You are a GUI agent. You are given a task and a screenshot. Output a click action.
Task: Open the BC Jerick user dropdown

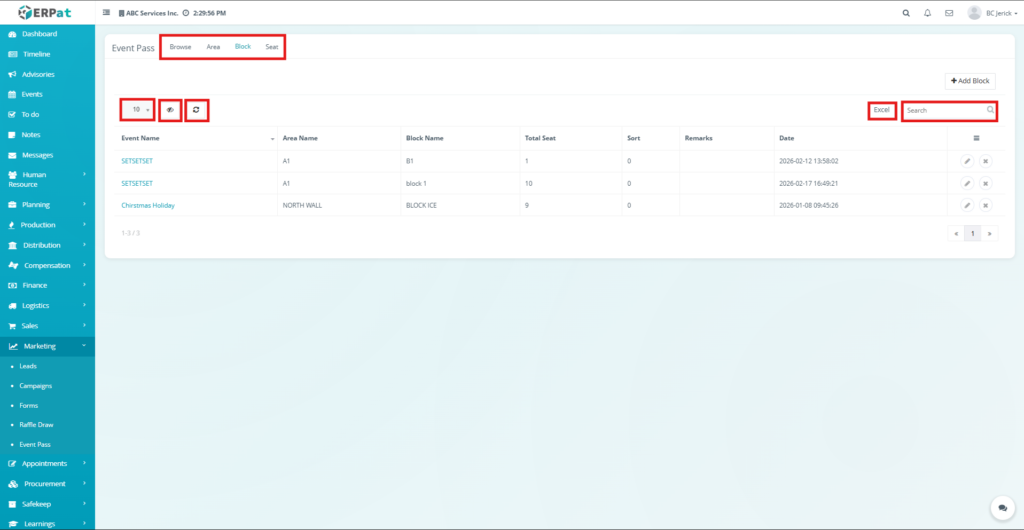pos(992,13)
